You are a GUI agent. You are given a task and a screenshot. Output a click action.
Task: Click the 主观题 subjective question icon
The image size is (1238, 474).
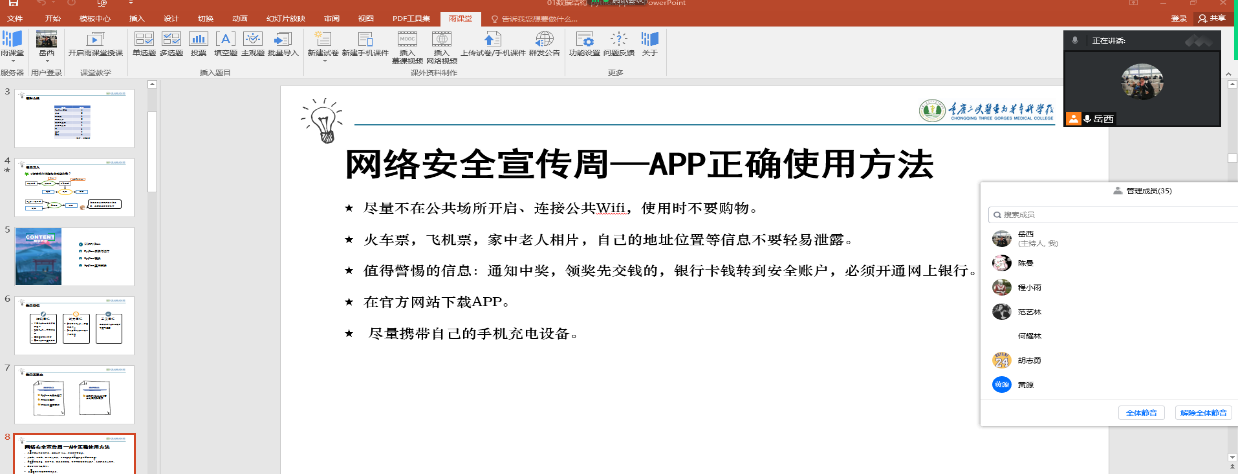pos(252,43)
